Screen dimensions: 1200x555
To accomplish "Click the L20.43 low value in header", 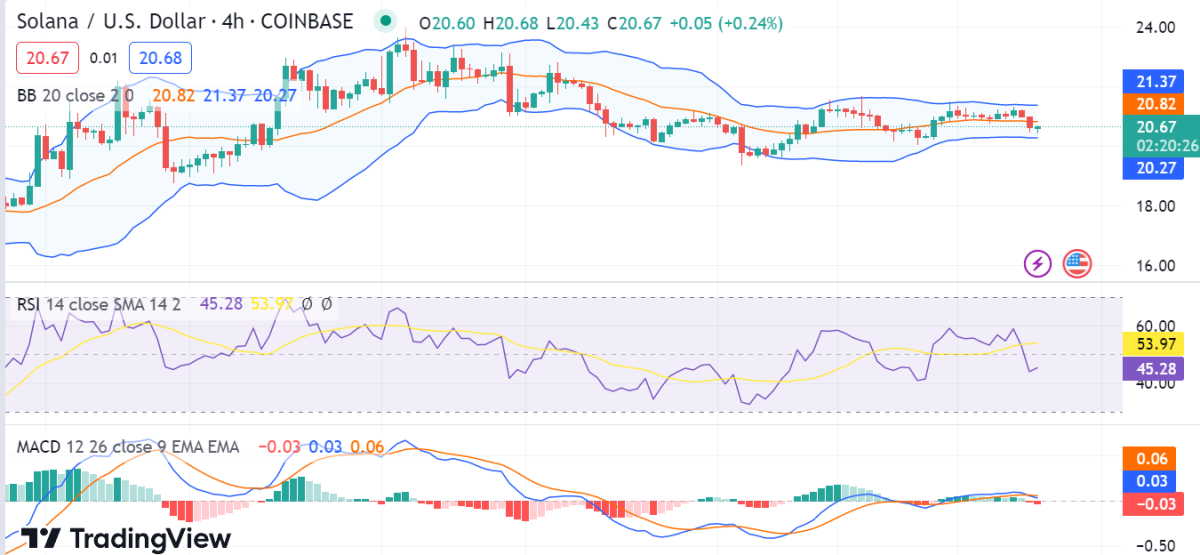I will pyautogui.click(x=574, y=23).
